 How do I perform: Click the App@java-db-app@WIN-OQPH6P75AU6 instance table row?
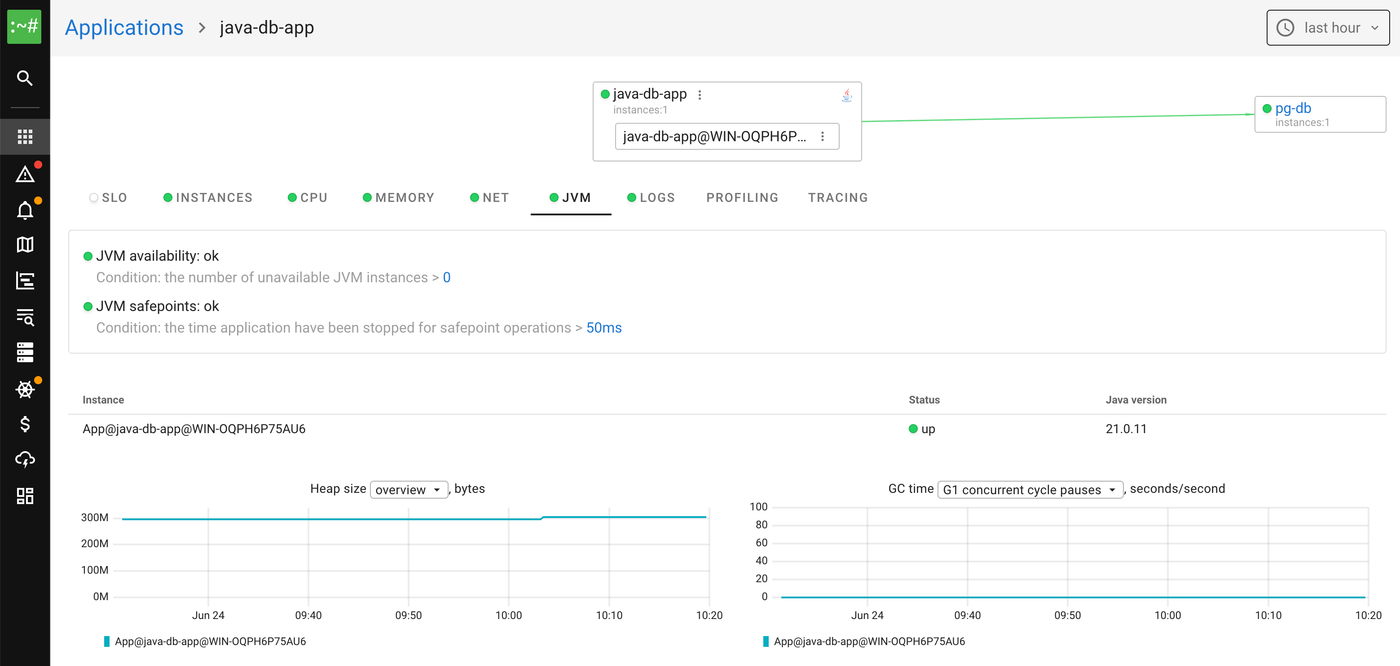[727, 429]
